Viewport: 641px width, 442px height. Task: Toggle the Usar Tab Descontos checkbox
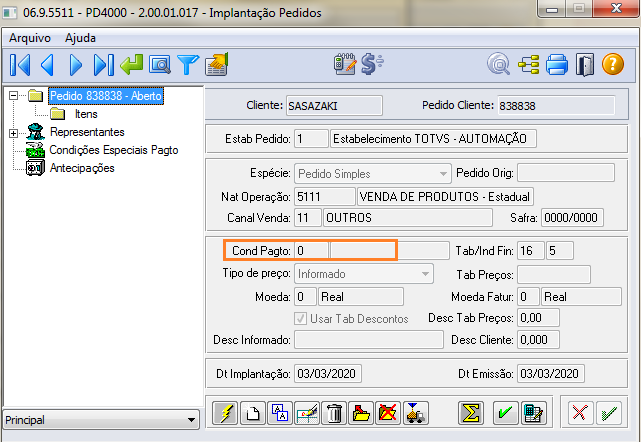[x=300, y=319]
